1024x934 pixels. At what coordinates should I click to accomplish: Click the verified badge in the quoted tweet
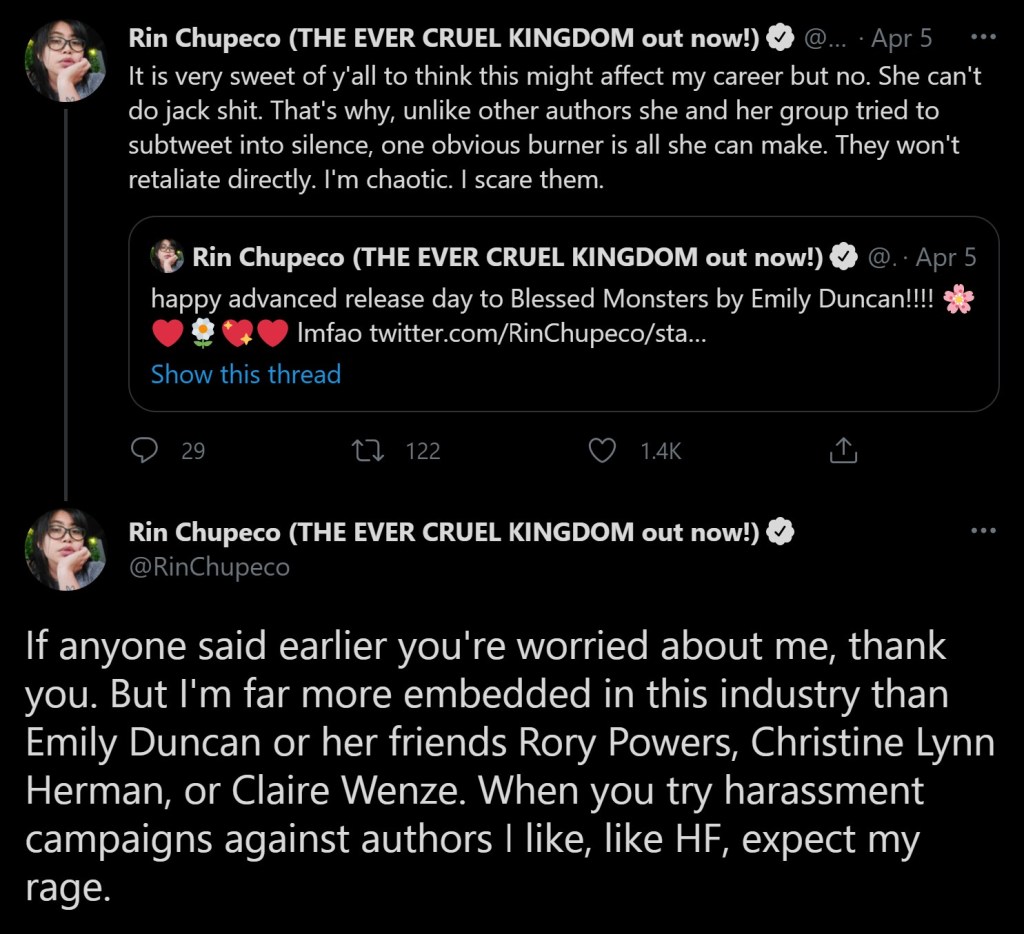tap(845, 257)
